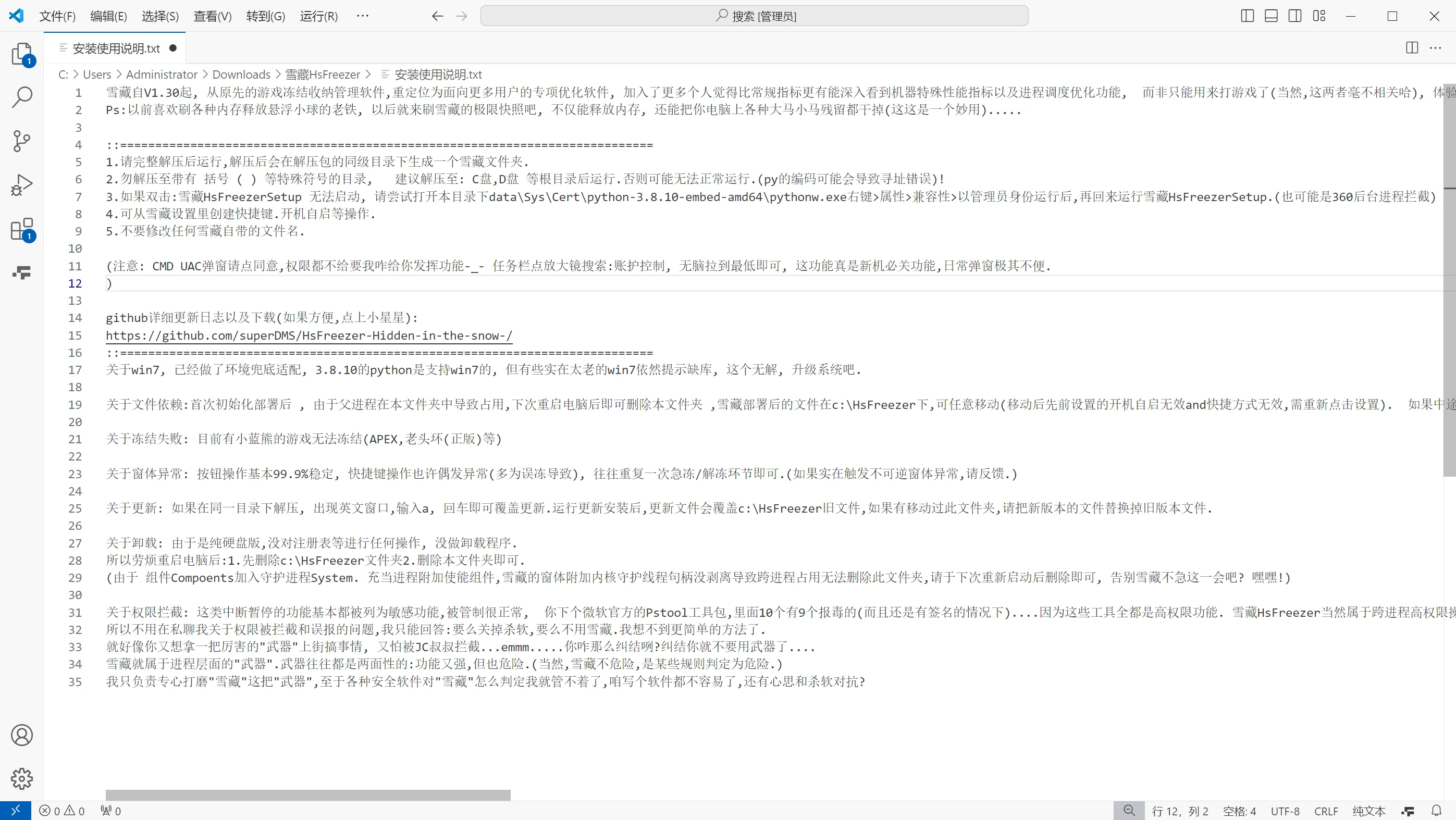The width and height of the screenshot is (1456, 820).
Task: Toggle the bottom panel layout icon
Action: point(1271,16)
